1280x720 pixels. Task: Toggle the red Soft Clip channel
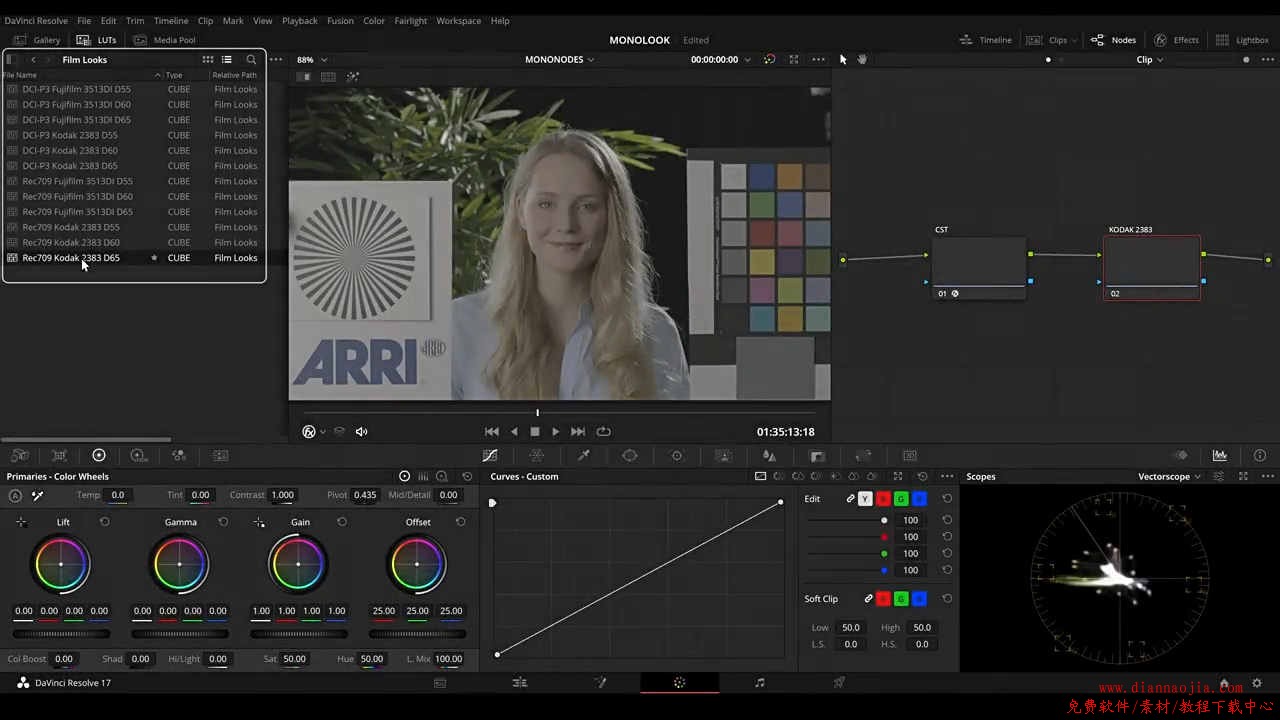pyautogui.click(x=883, y=599)
